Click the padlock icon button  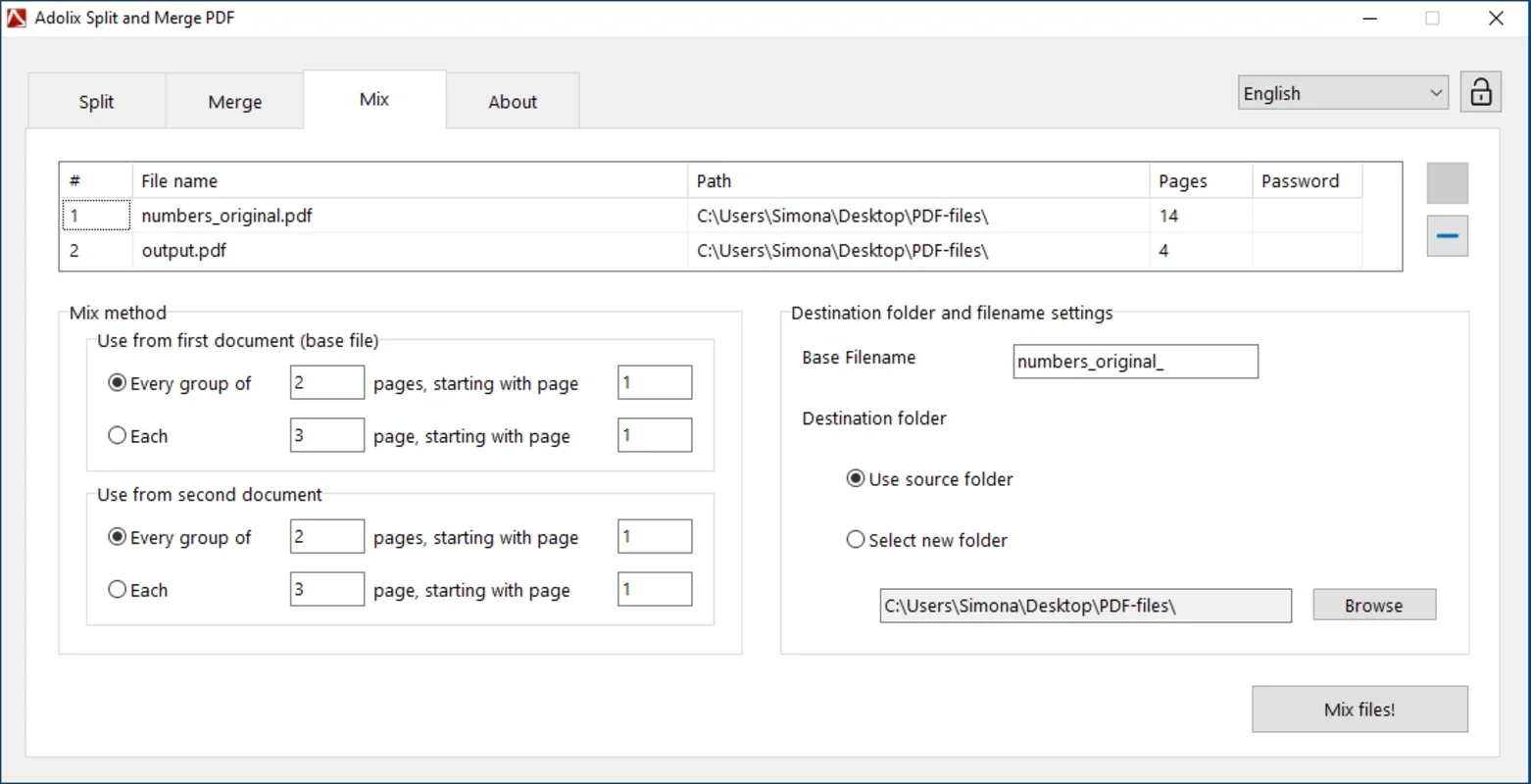pos(1480,92)
